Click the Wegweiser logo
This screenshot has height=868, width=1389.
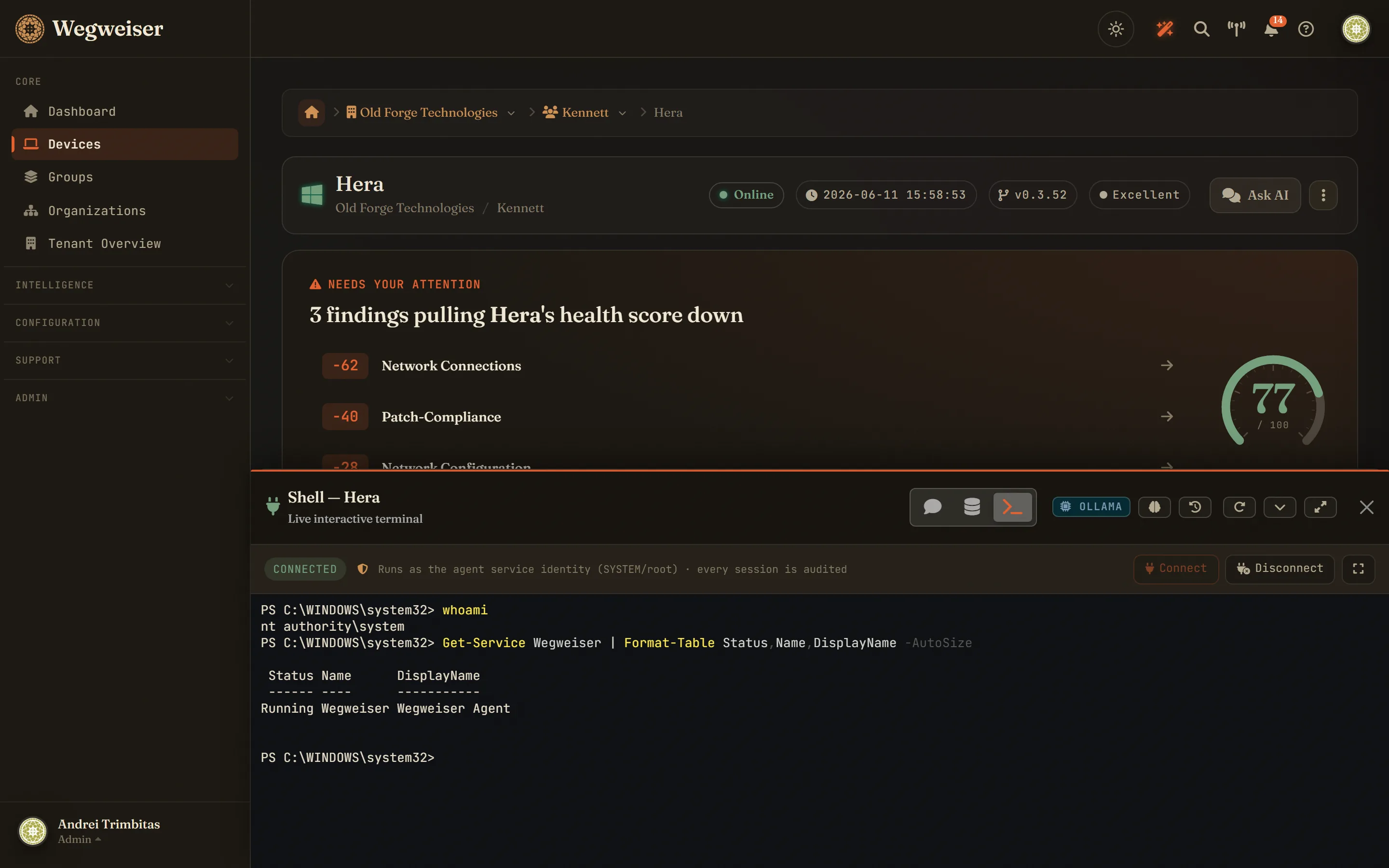90,29
